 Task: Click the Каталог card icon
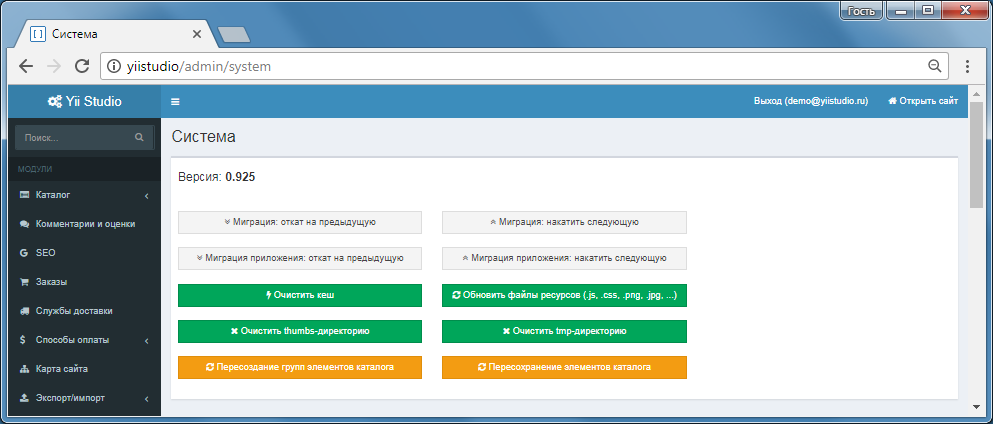tap(24, 195)
